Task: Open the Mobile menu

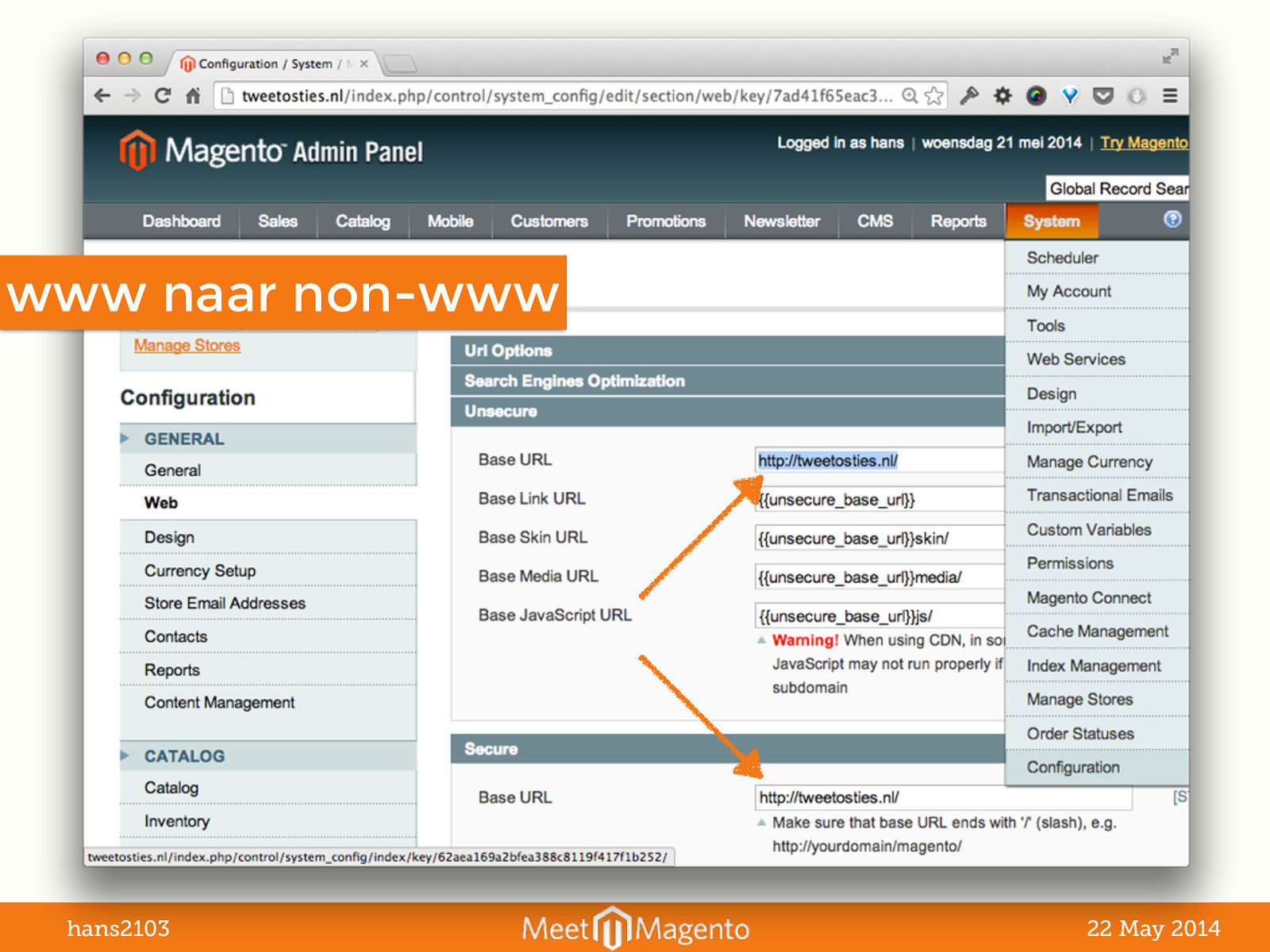Action: [x=450, y=221]
